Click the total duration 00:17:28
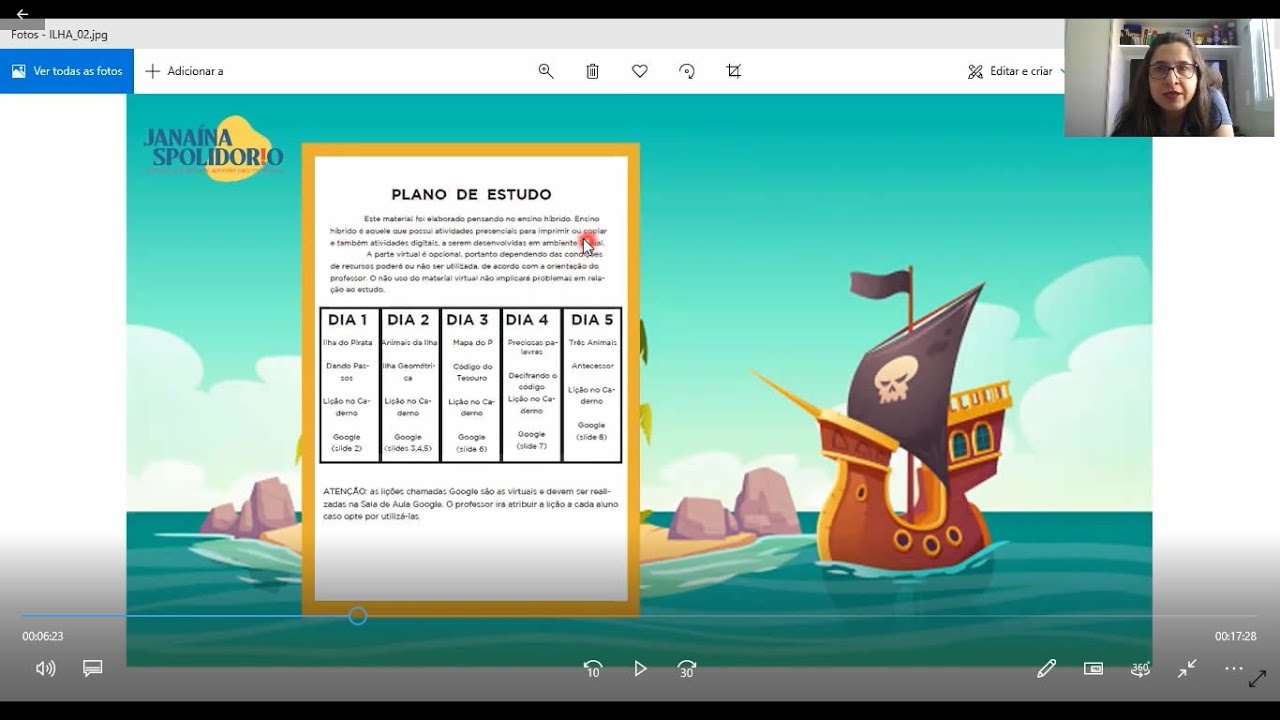This screenshot has height=720, width=1280. pos(1236,636)
